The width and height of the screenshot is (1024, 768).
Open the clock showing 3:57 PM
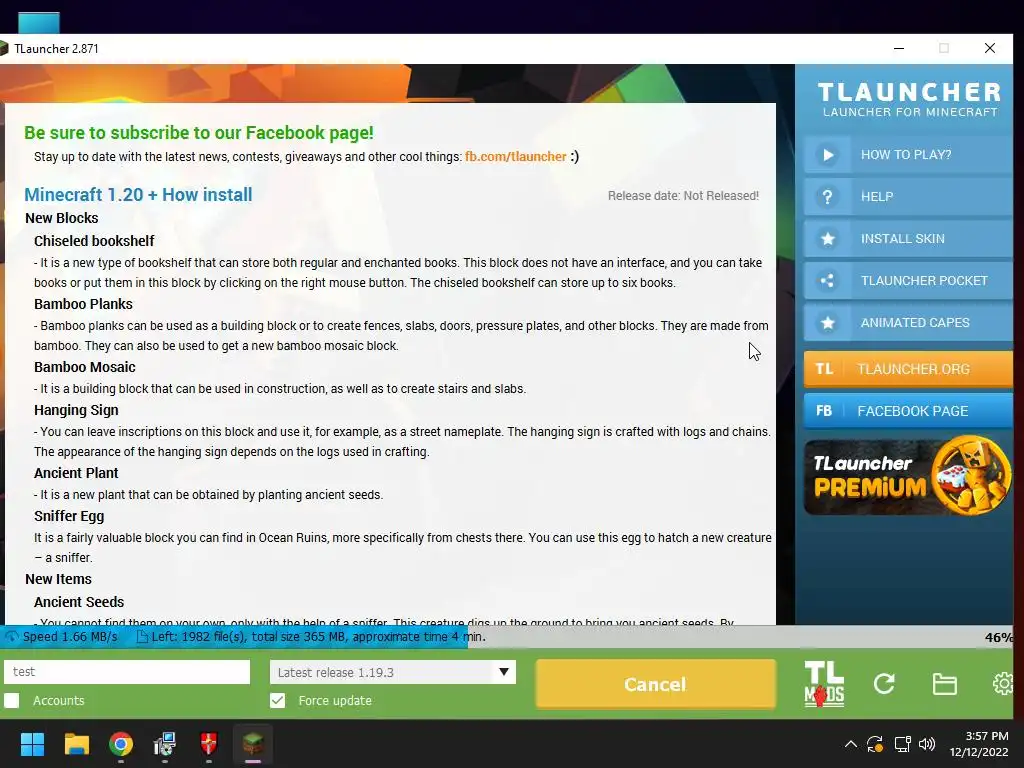coord(979,744)
